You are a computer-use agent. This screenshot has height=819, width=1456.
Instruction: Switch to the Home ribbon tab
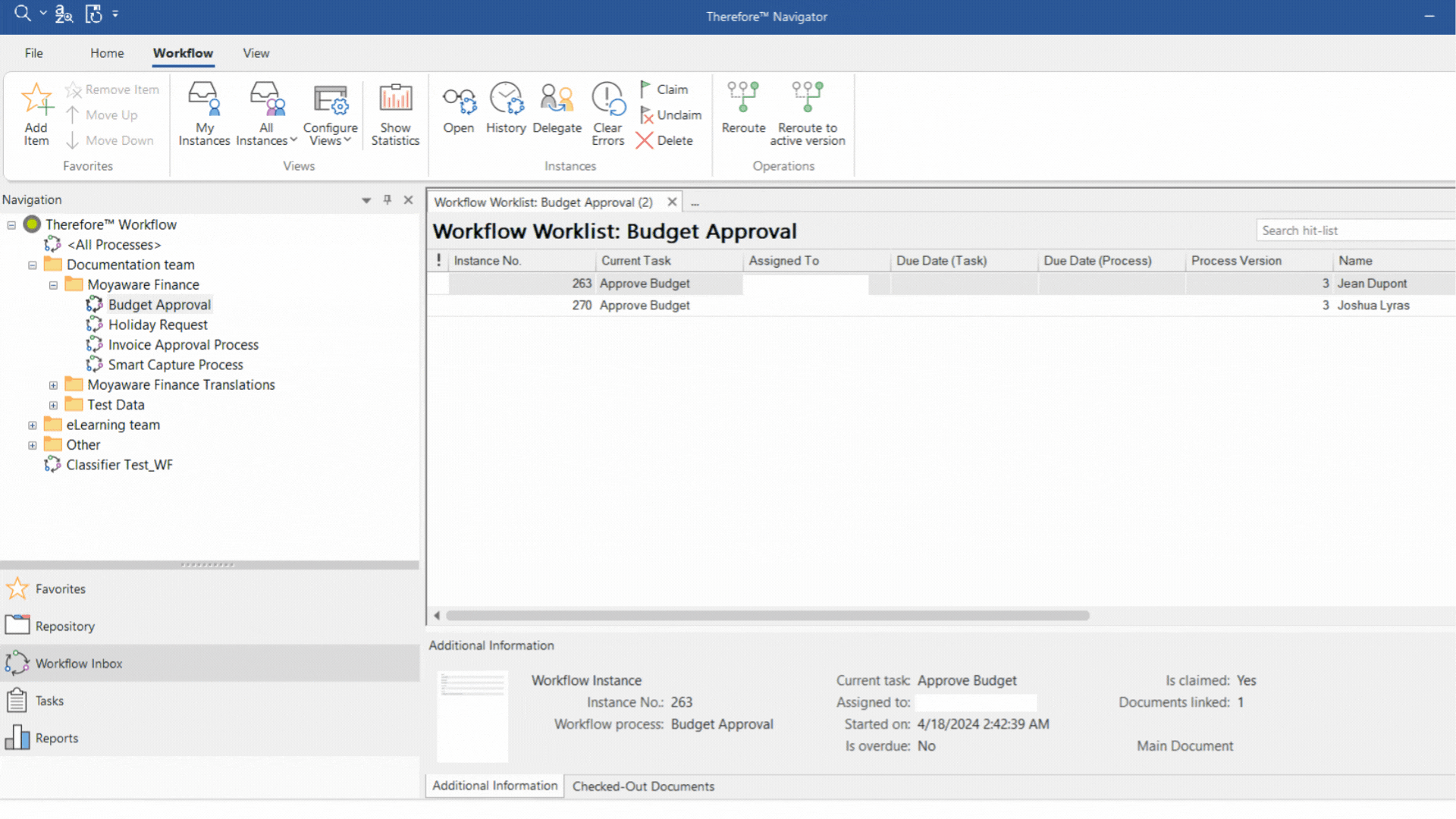click(x=106, y=53)
